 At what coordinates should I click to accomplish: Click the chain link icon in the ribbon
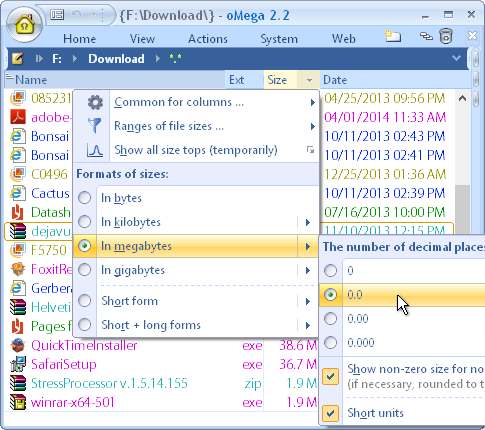point(426,36)
